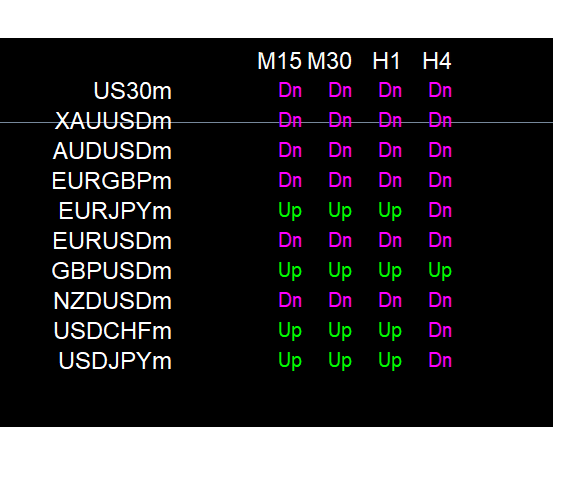Click USDCHFm H1 Up signal
The width and height of the screenshot is (579, 478).
point(390,331)
